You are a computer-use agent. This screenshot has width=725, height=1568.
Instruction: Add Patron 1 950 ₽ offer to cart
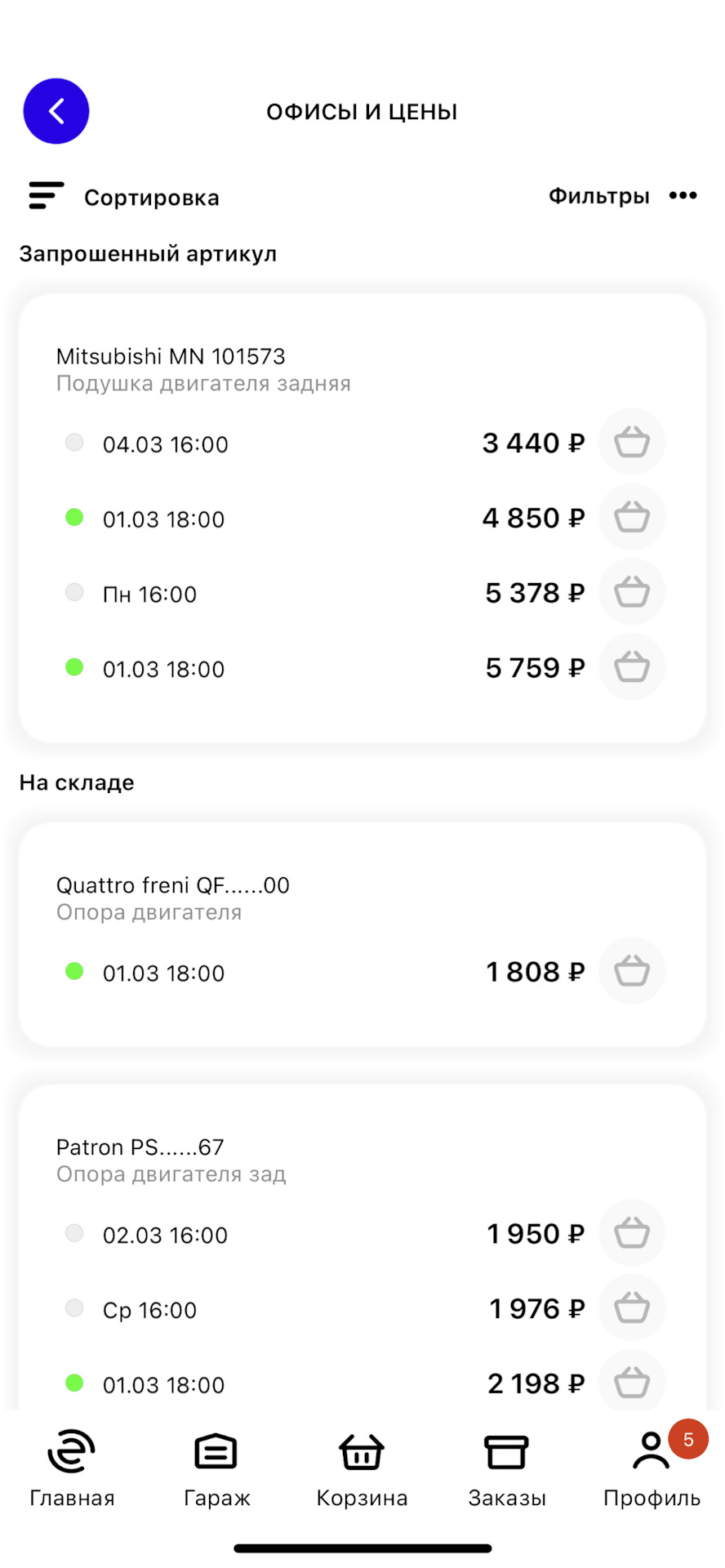coord(632,1233)
